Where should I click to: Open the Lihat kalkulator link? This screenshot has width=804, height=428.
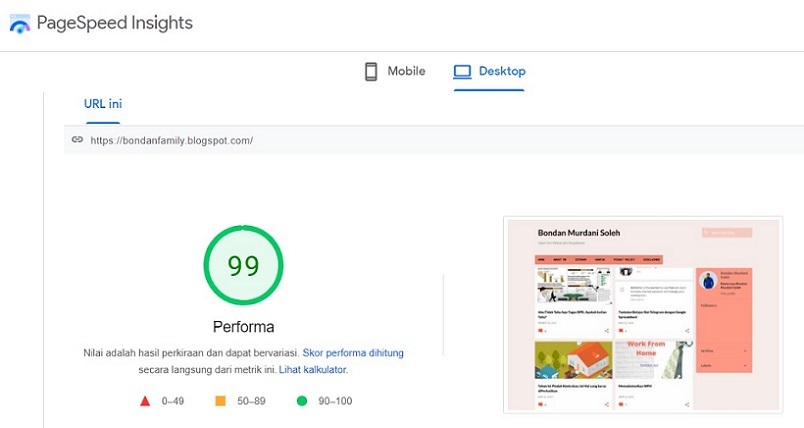click(313, 370)
